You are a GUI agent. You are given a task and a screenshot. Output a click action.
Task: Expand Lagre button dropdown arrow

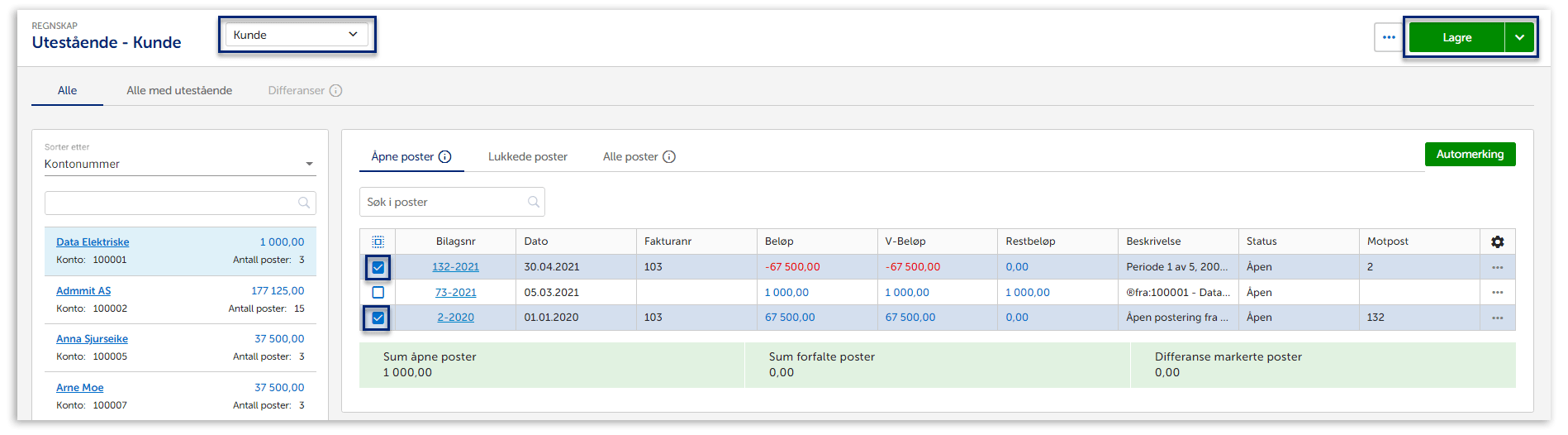coord(1518,37)
